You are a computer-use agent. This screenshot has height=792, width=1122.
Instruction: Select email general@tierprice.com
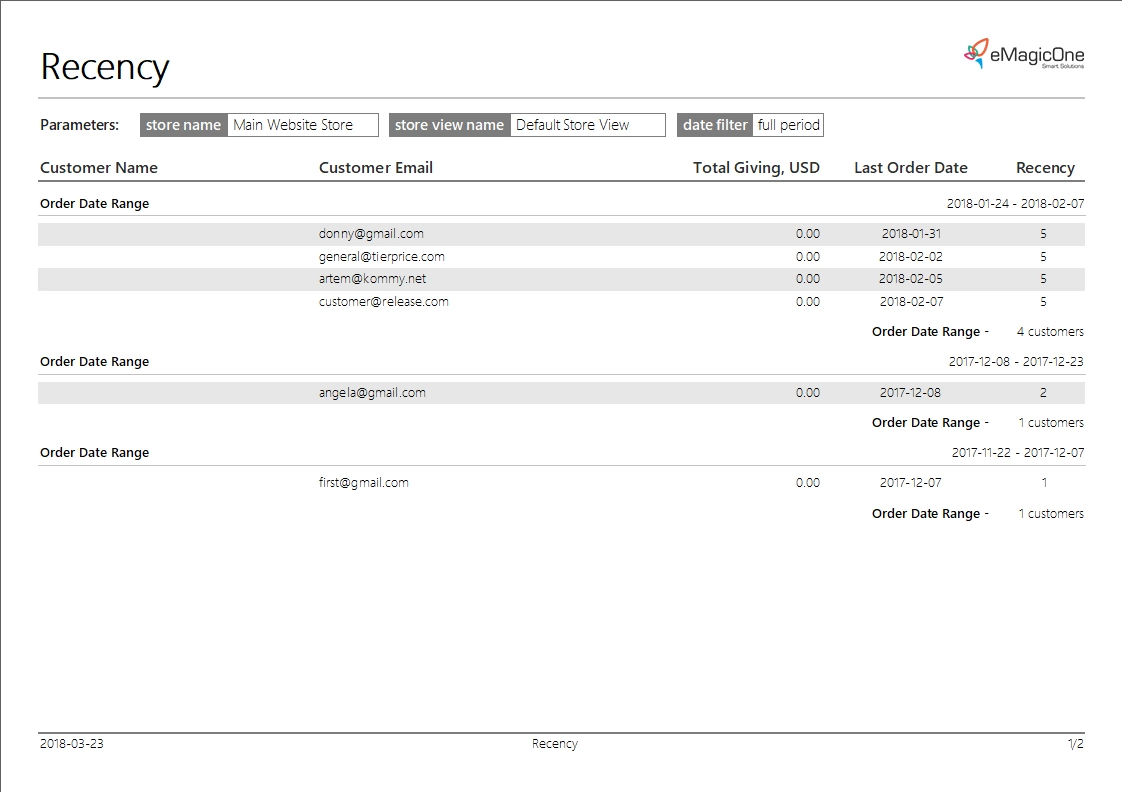coord(381,256)
